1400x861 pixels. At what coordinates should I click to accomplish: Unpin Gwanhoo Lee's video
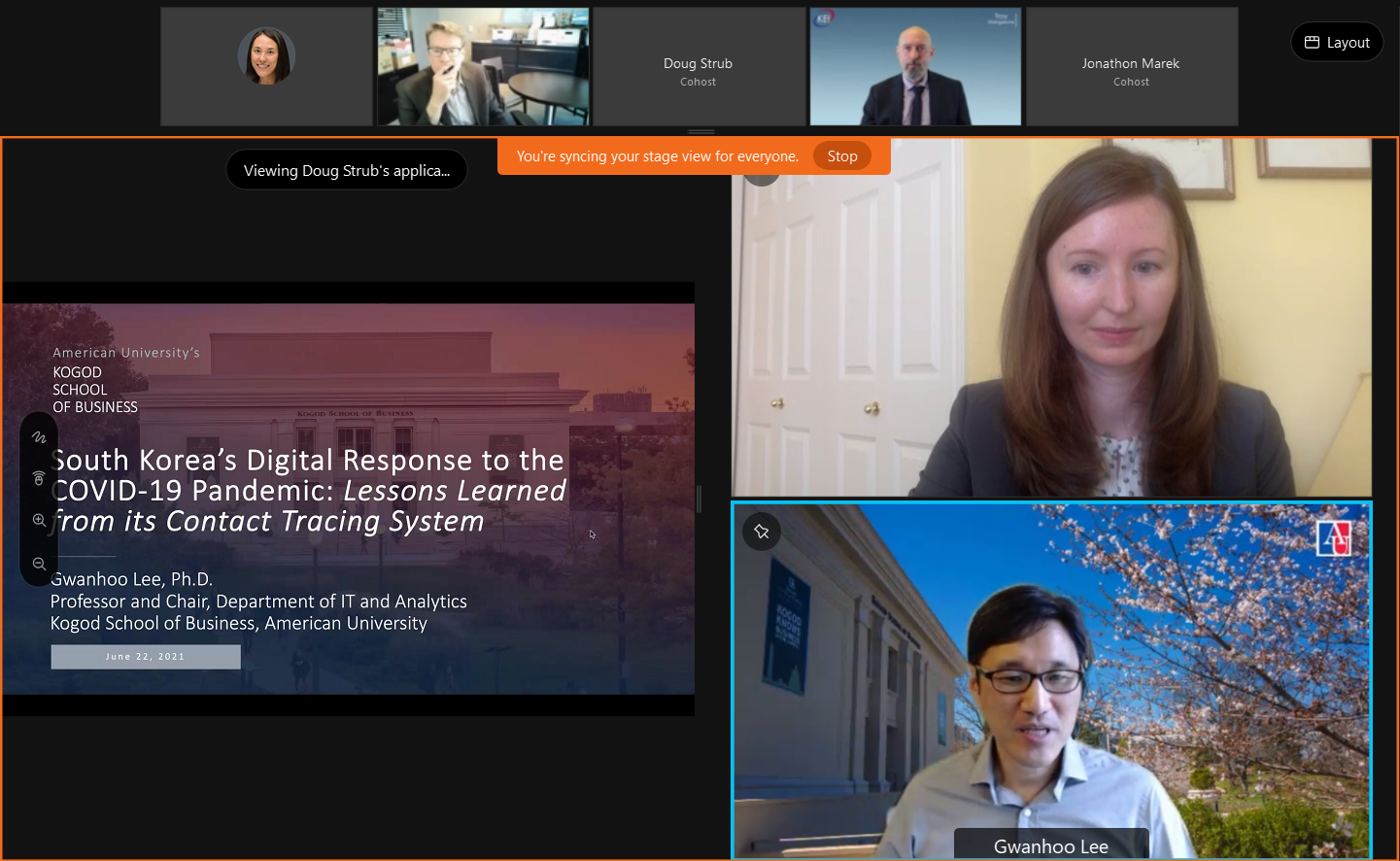[x=762, y=532]
